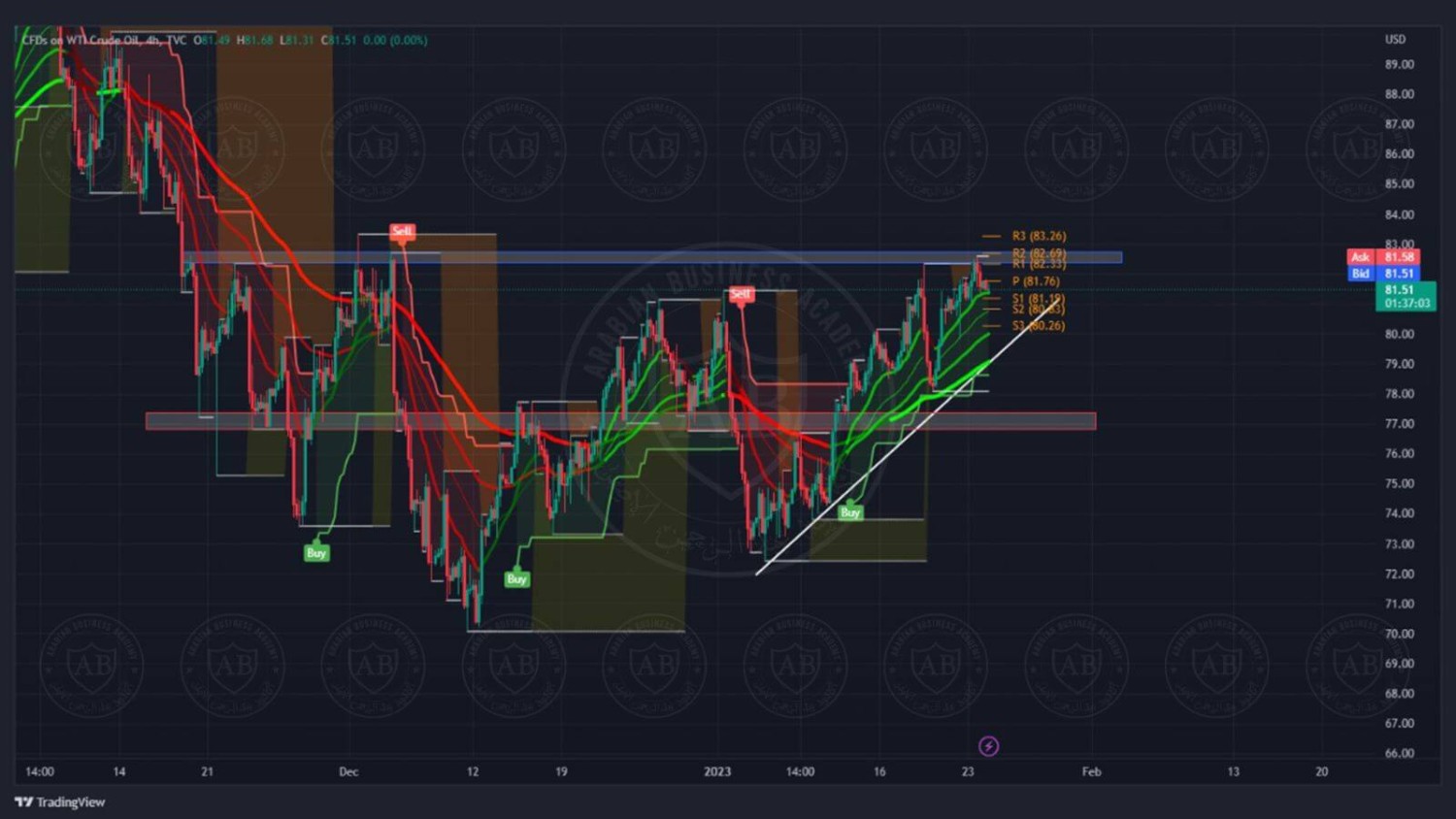Image resolution: width=1456 pixels, height=819 pixels.
Task: Click the 0.00 (0.00%) change value in legend
Action: 395,40
